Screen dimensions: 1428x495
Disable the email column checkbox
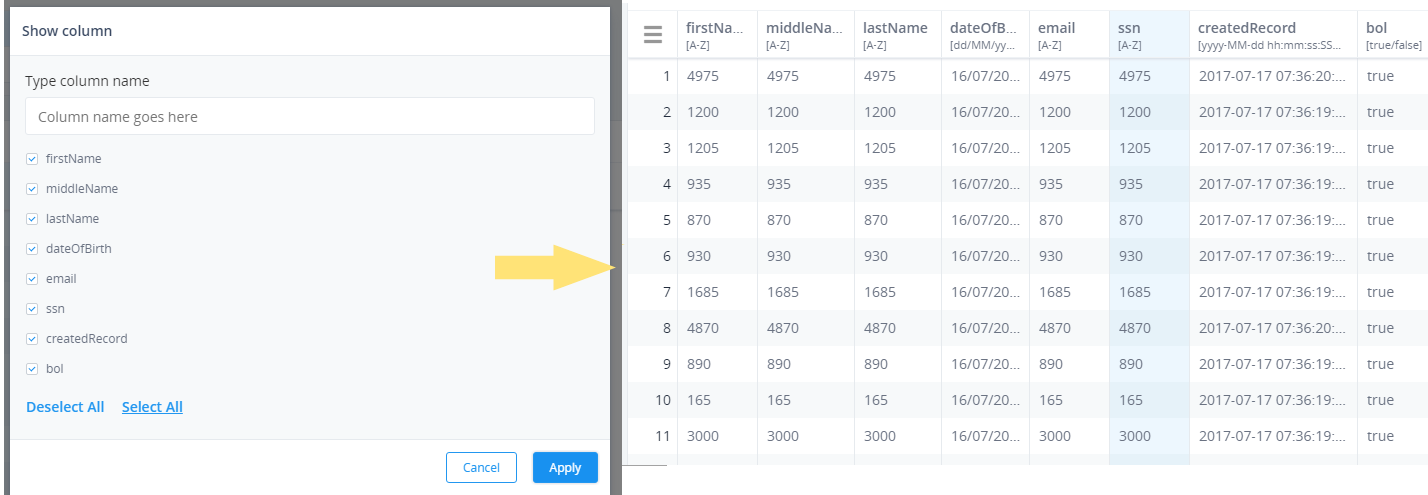pos(32,278)
